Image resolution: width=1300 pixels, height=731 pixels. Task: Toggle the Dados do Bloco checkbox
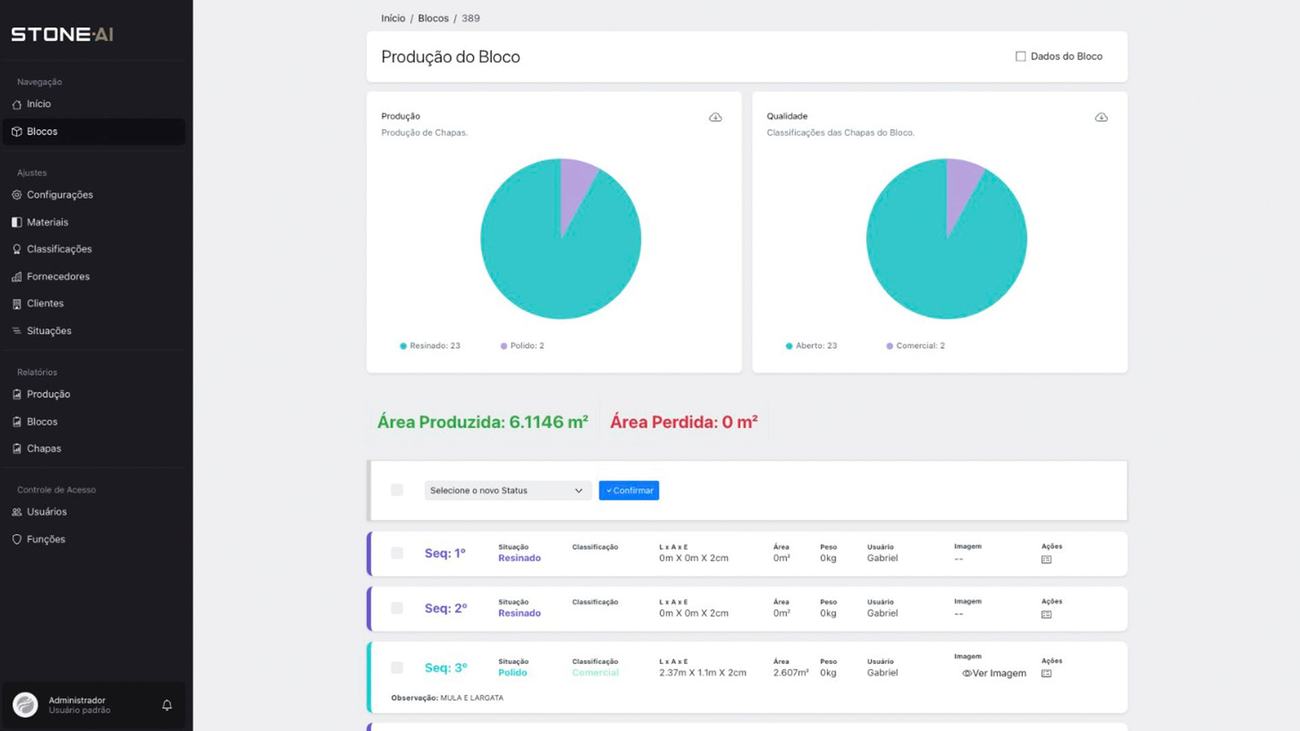click(x=1020, y=56)
